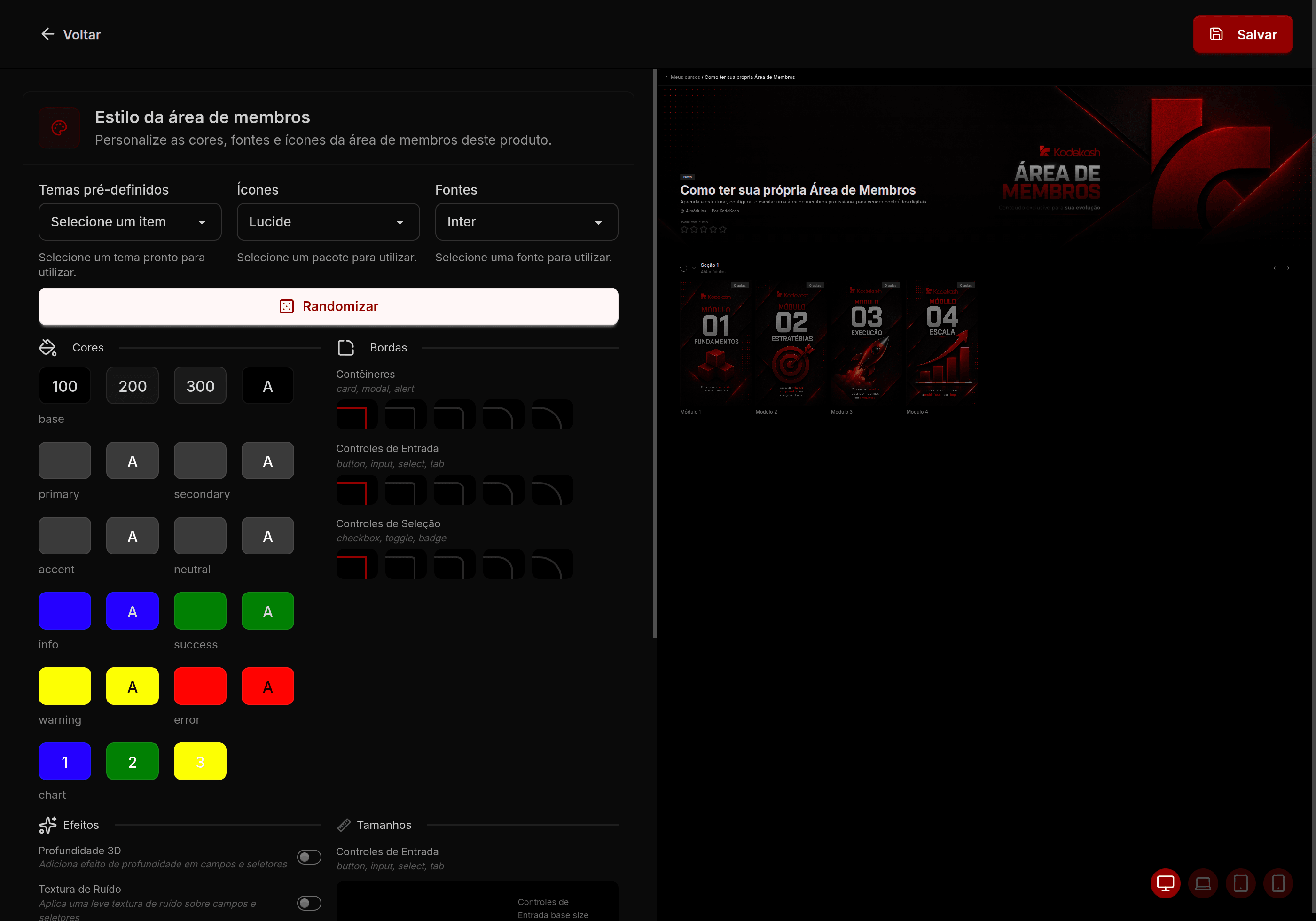The image size is (1316, 921).
Task: Select the base 200 color swatch
Action: (133, 386)
